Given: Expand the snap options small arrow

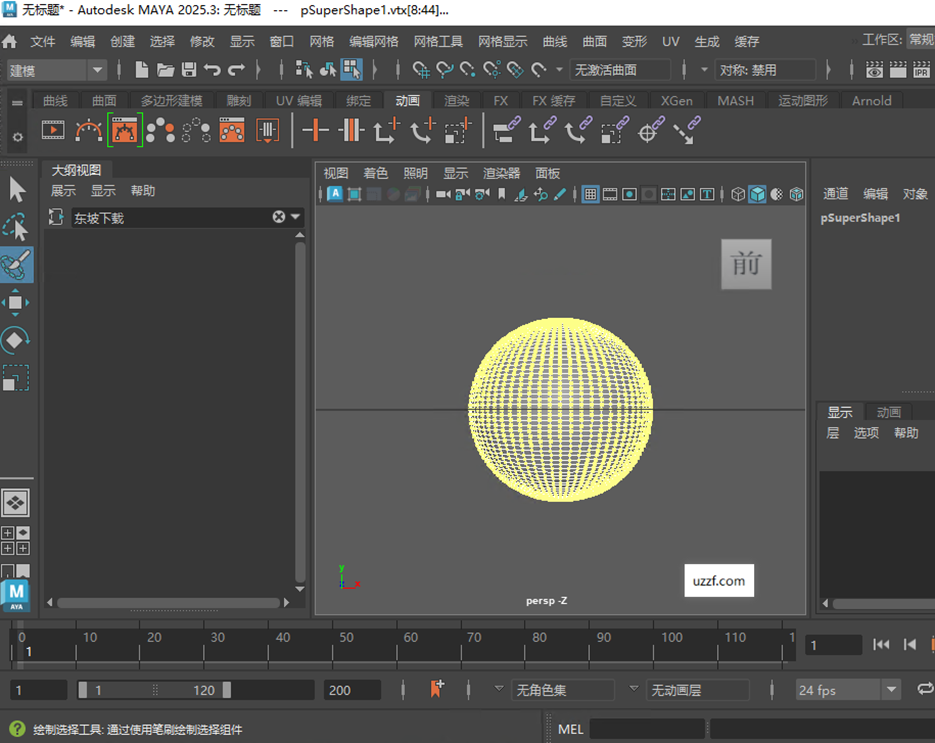Looking at the screenshot, I should tap(559, 70).
